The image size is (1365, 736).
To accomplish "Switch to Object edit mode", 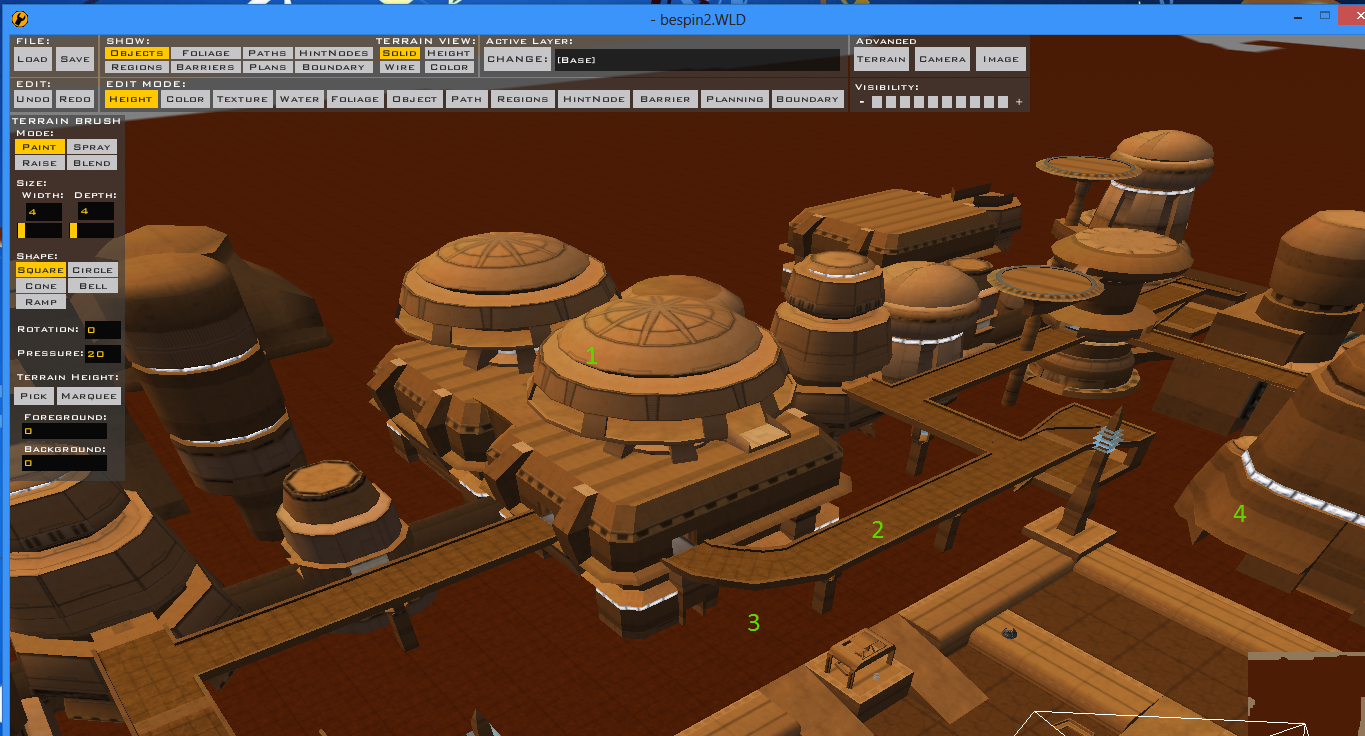I will [x=414, y=99].
